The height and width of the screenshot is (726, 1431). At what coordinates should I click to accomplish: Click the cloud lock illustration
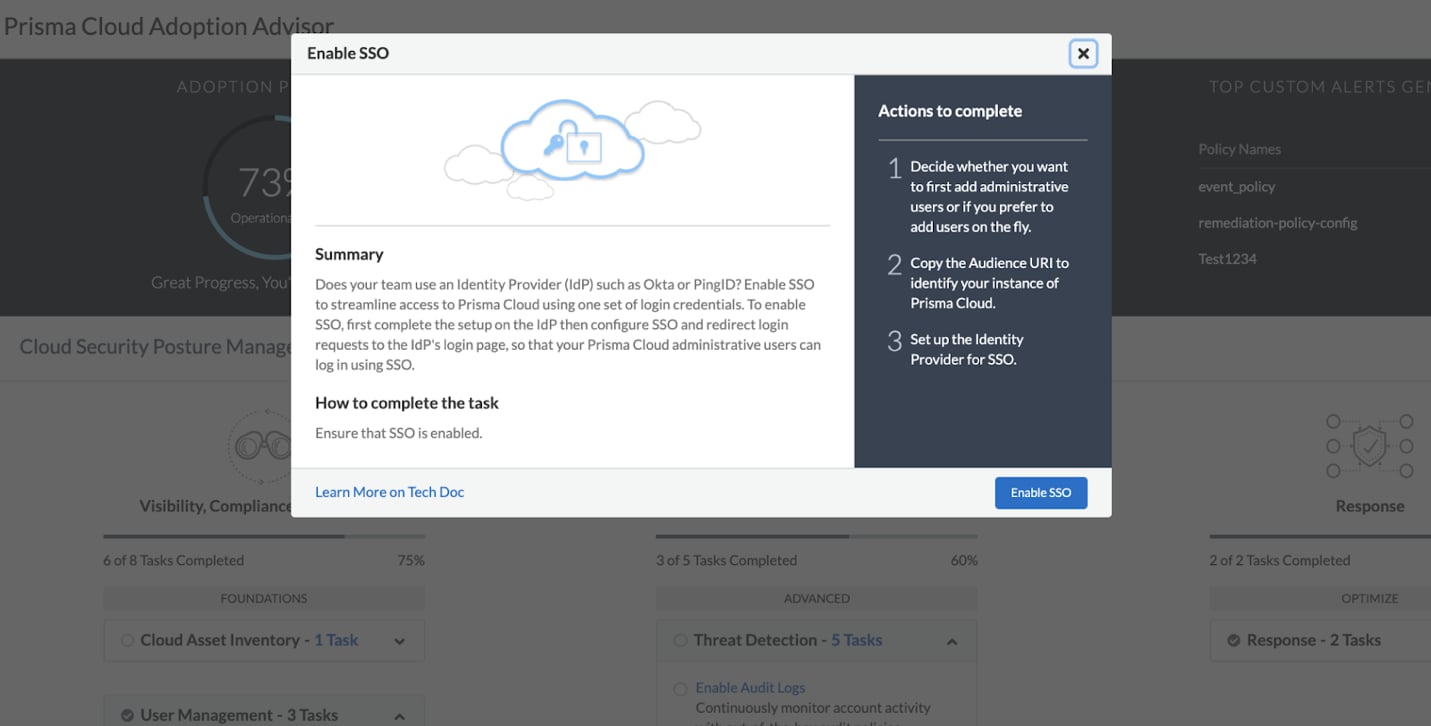click(x=572, y=149)
